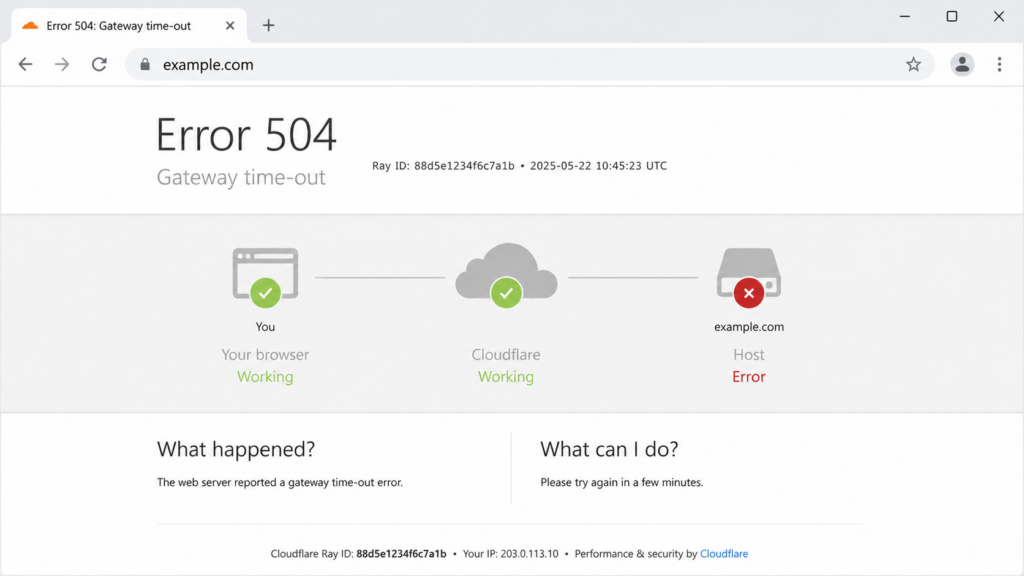The width and height of the screenshot is (1024, 576).
Task: Click 'Your IP: 203.0.113.10' in the footer
Action: (511, 553)
